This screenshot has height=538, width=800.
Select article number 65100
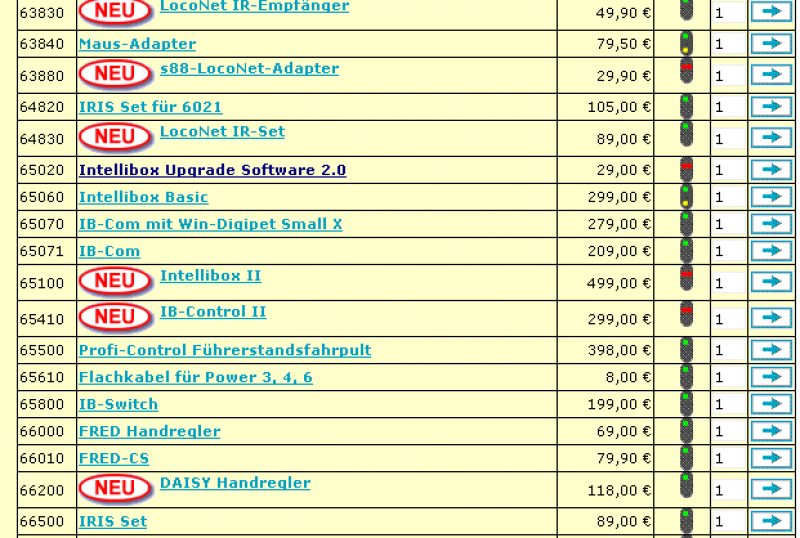[x=42, y=283]
